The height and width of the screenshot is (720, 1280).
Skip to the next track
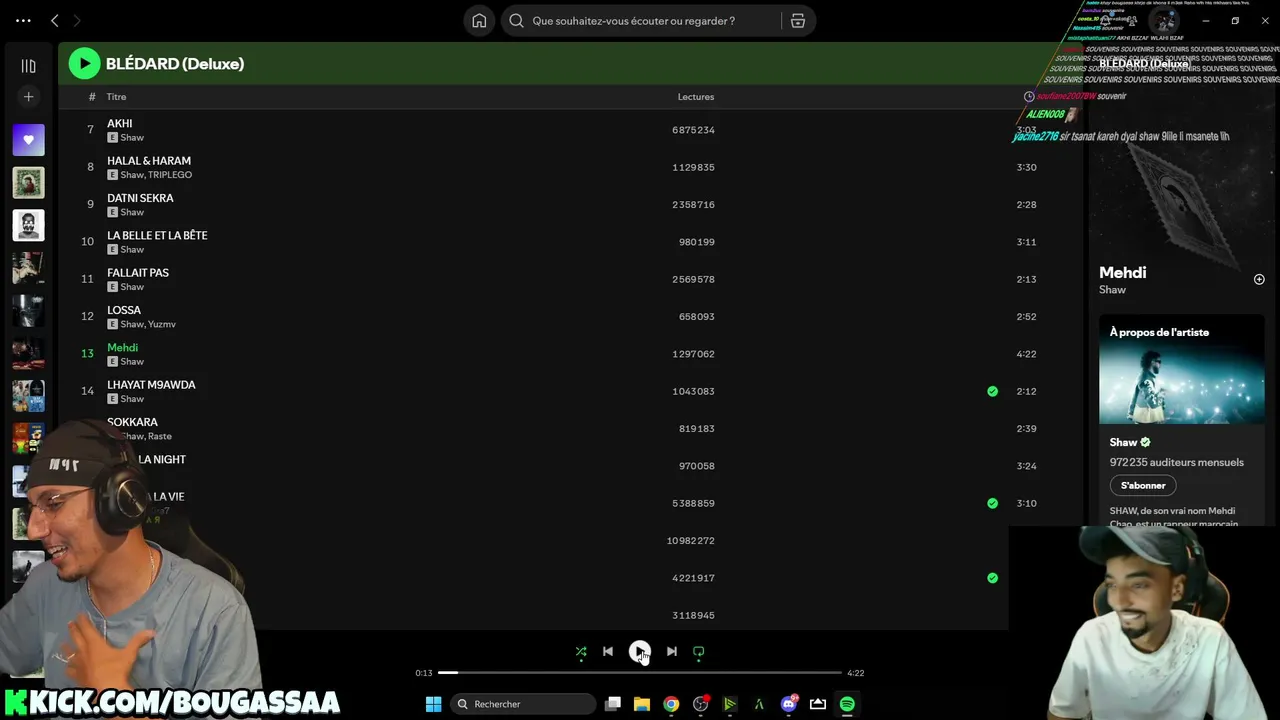tap(672, 652)
